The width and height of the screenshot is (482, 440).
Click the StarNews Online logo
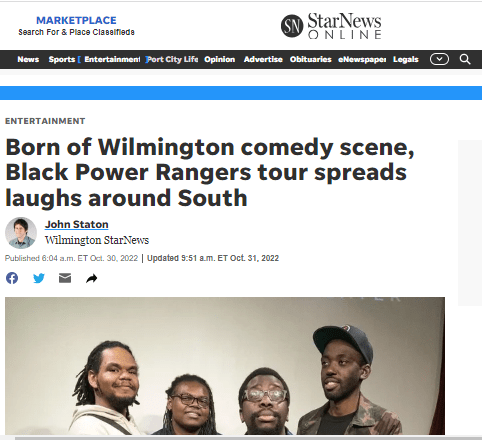(x=331, y=26)
